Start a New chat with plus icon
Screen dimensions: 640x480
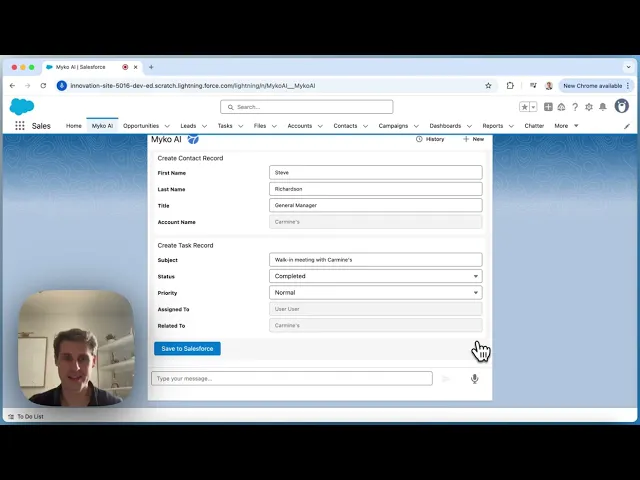coord(473,139)
